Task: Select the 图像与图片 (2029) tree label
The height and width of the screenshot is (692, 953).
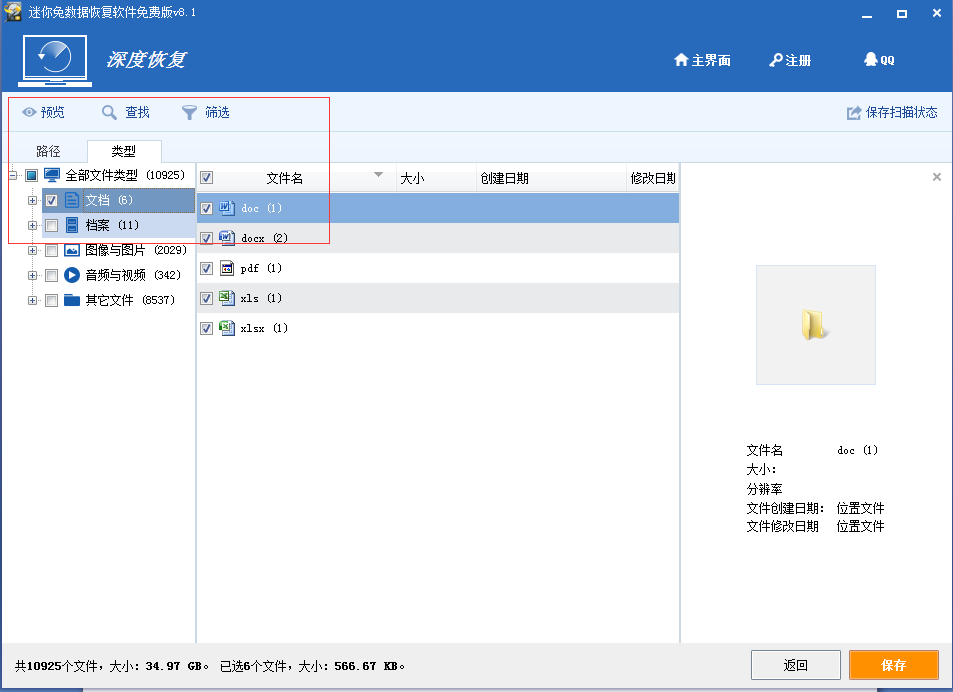Action: click(x=136, y=250)
